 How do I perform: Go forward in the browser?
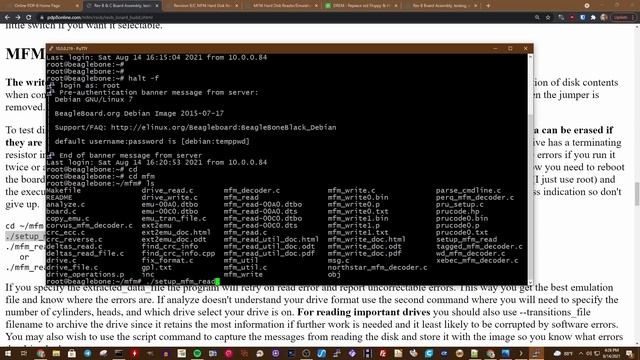click(x=18, y=18)
